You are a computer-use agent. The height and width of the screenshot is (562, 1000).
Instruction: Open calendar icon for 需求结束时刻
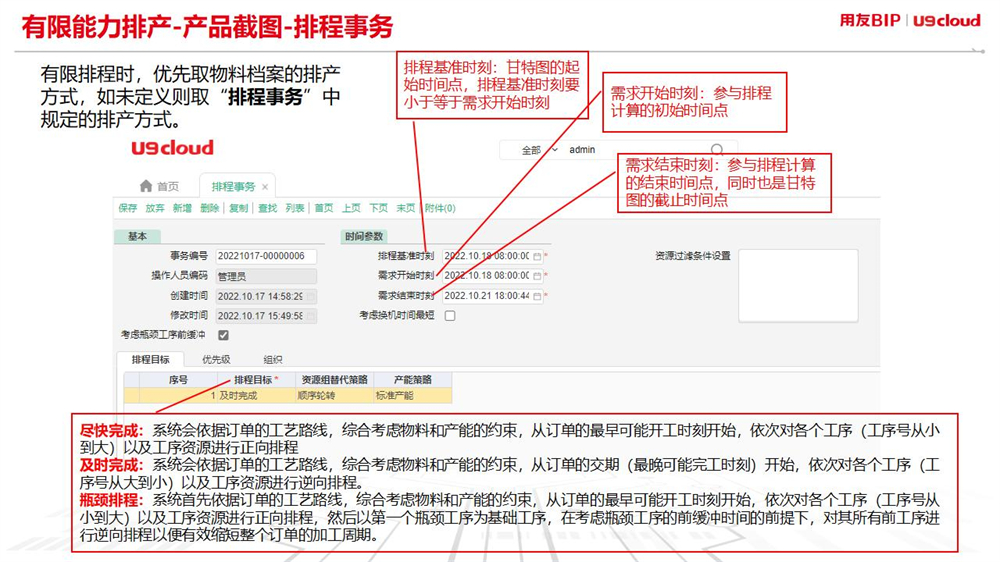[537, 296]
